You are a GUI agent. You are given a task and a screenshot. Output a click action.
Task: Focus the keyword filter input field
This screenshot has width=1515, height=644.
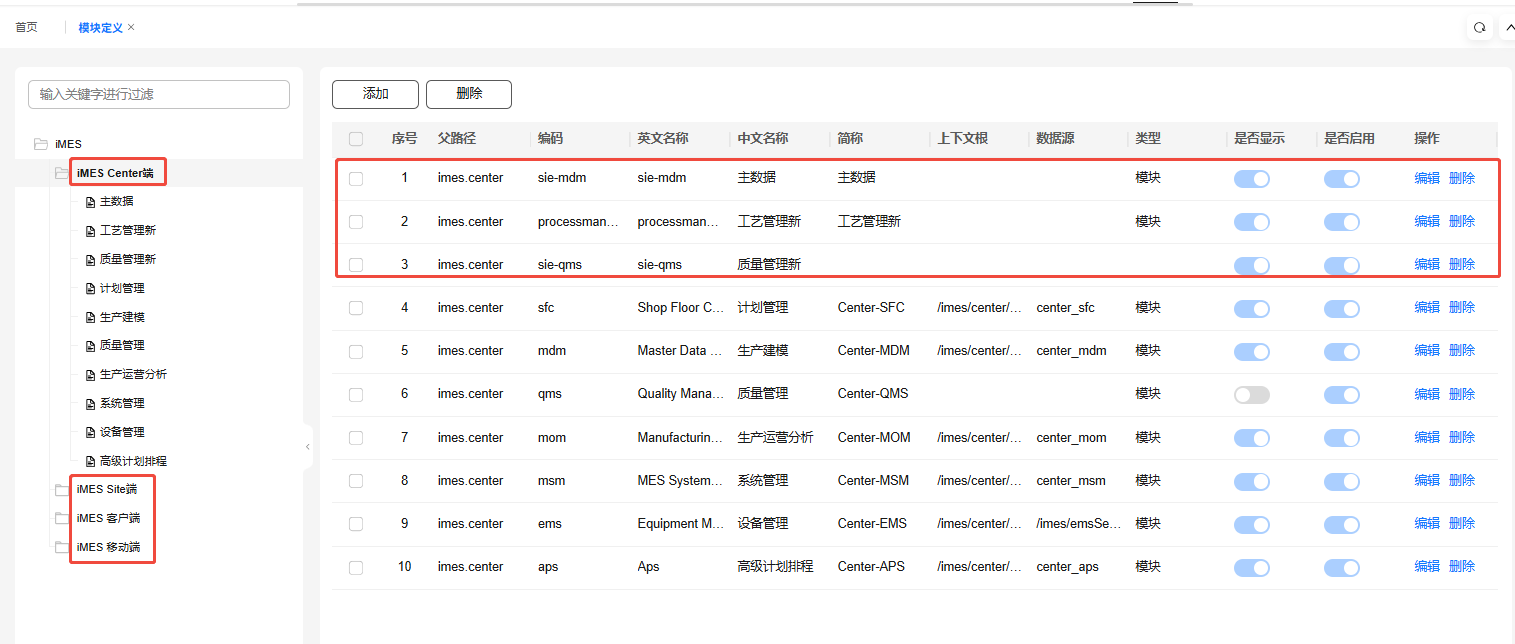[159, 94]
